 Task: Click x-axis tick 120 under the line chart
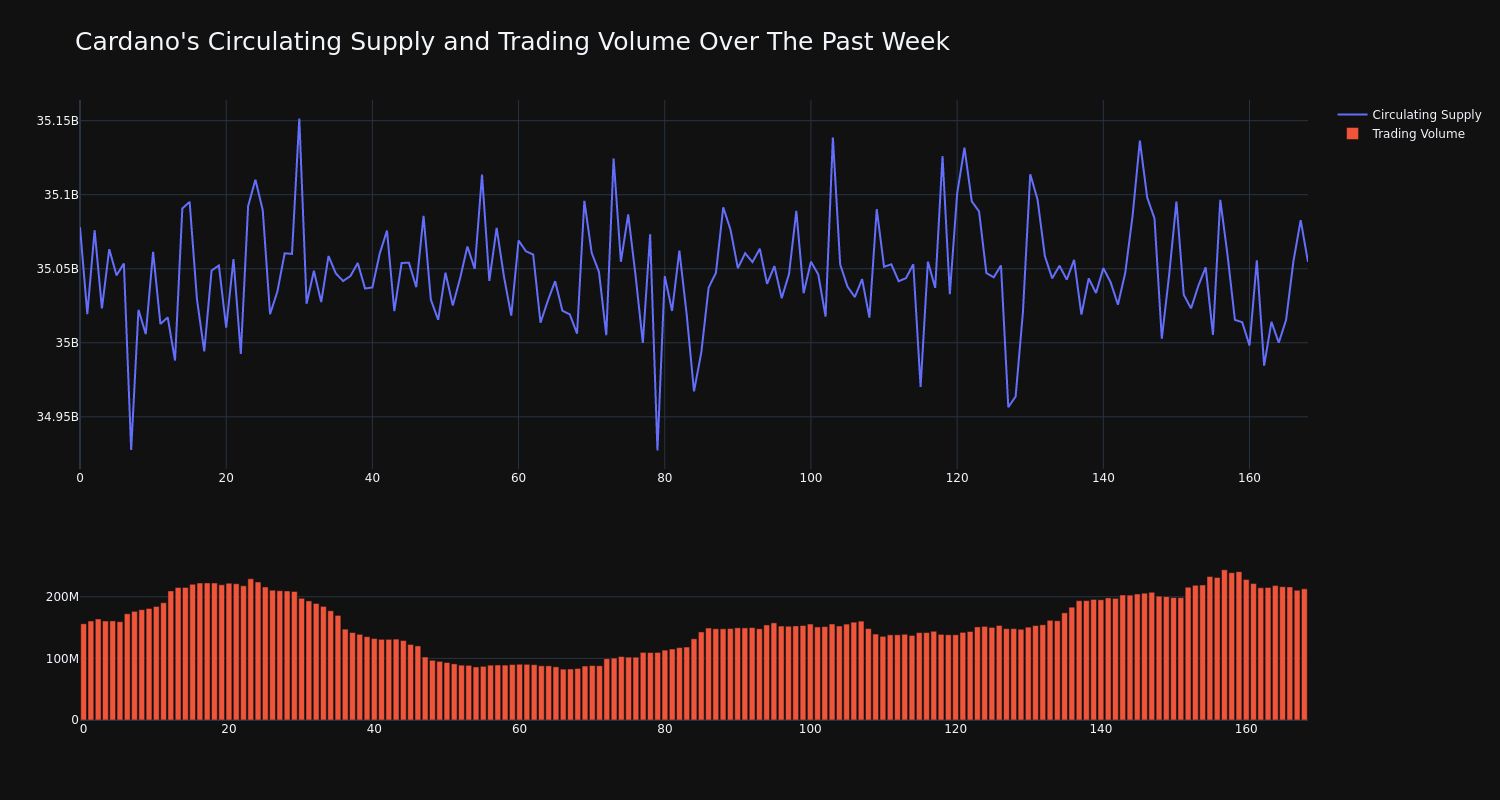957,478
